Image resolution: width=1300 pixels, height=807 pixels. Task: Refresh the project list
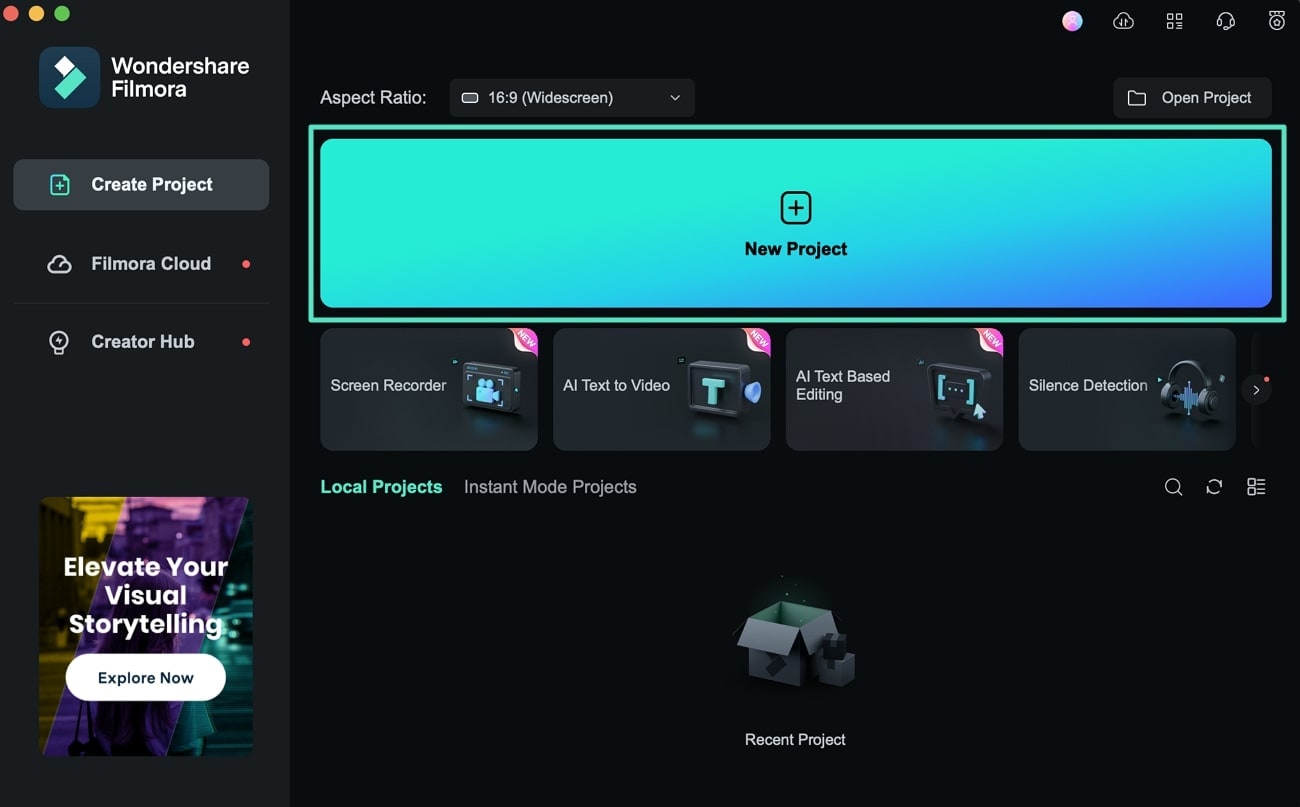[x=1214, y=487]
